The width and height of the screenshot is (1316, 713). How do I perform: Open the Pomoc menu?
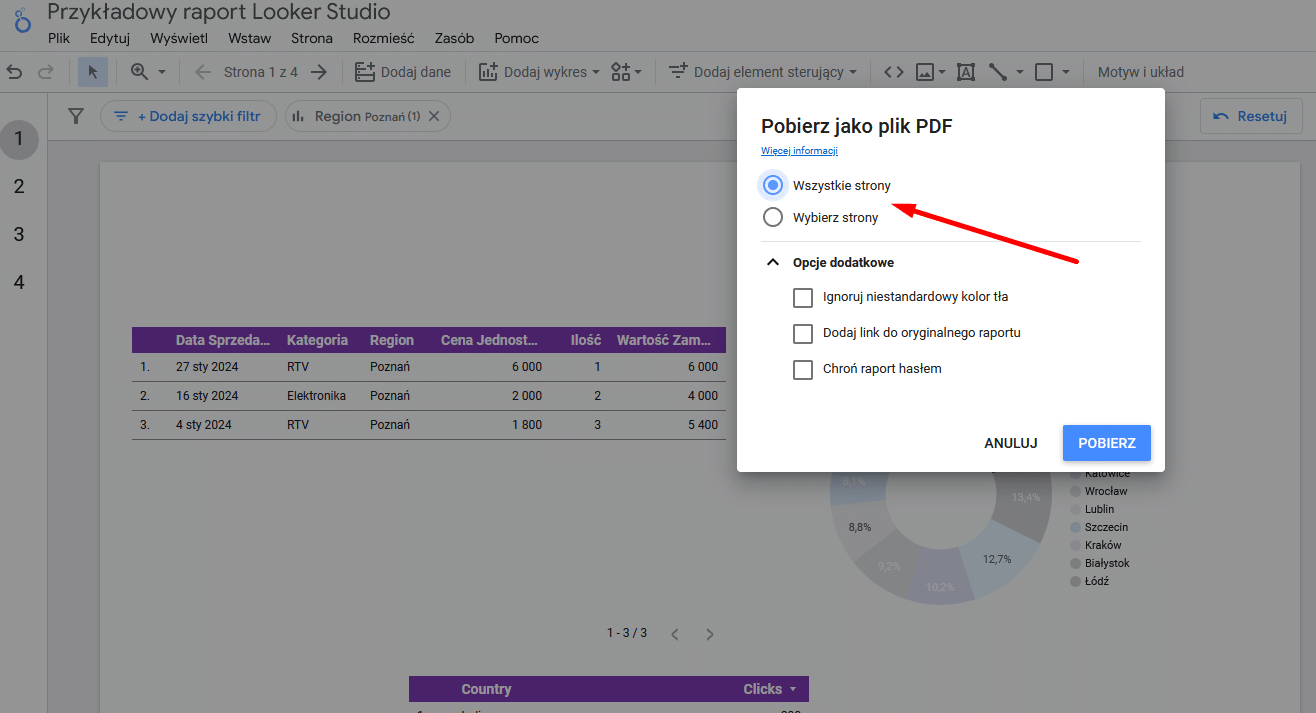pyautogui.click(x=516, y=38)
